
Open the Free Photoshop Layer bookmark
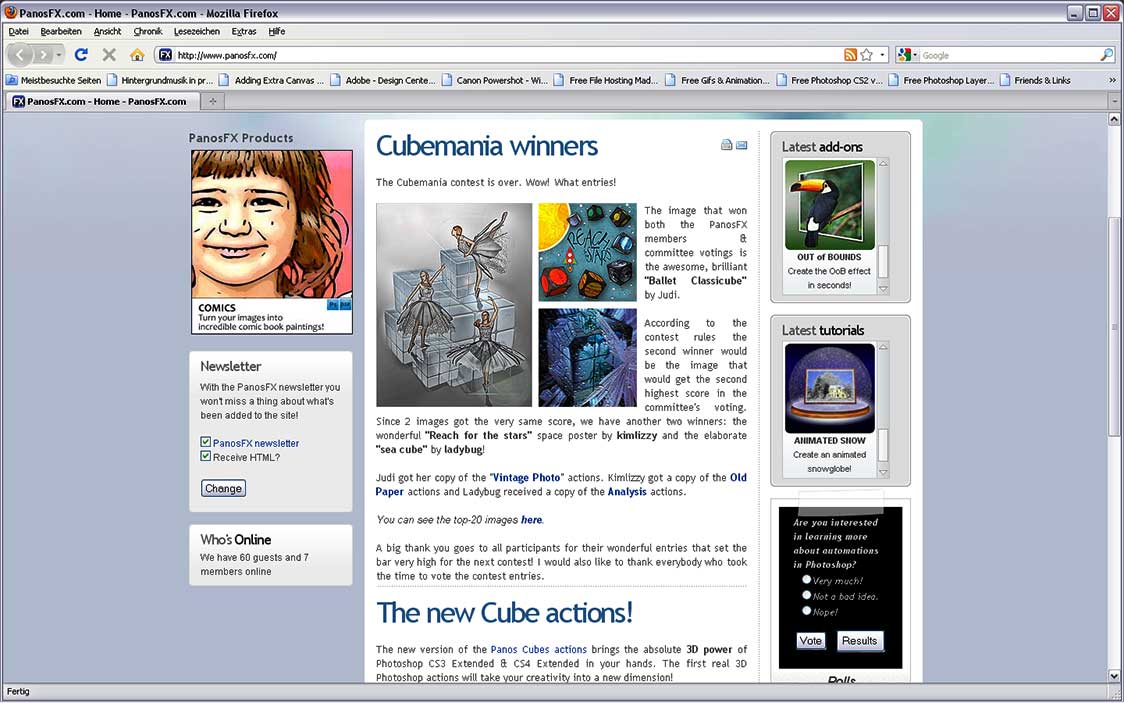coord(940,80)
